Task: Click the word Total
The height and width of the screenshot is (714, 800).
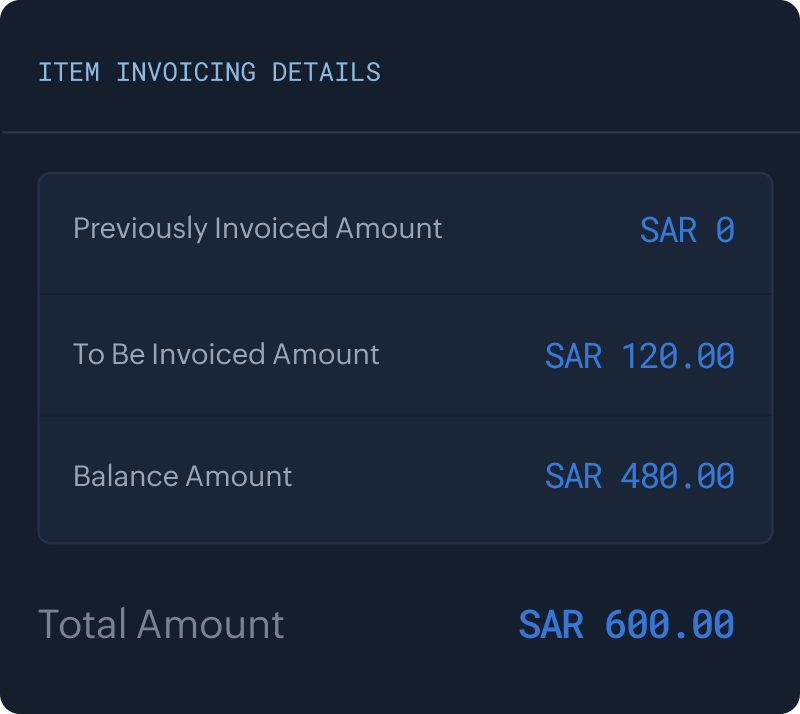Action: pos(83,624)
